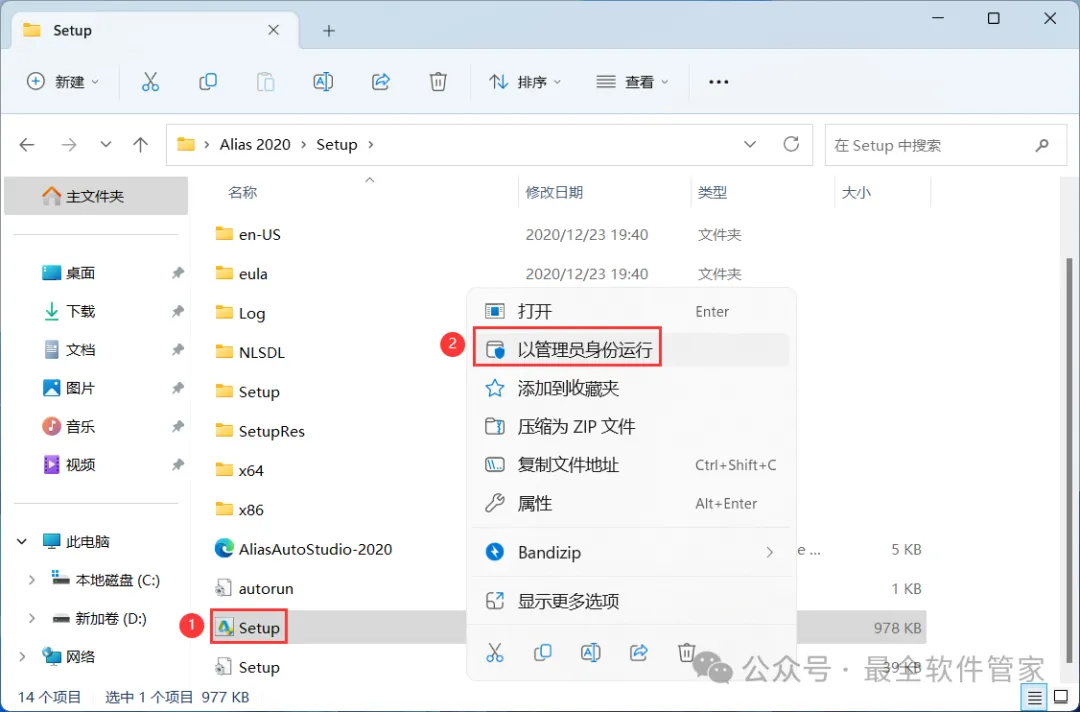Click the Delete trash icon in the toolbar
The height and width of the screenshot is (712, 1080).
tap(438, 82)
